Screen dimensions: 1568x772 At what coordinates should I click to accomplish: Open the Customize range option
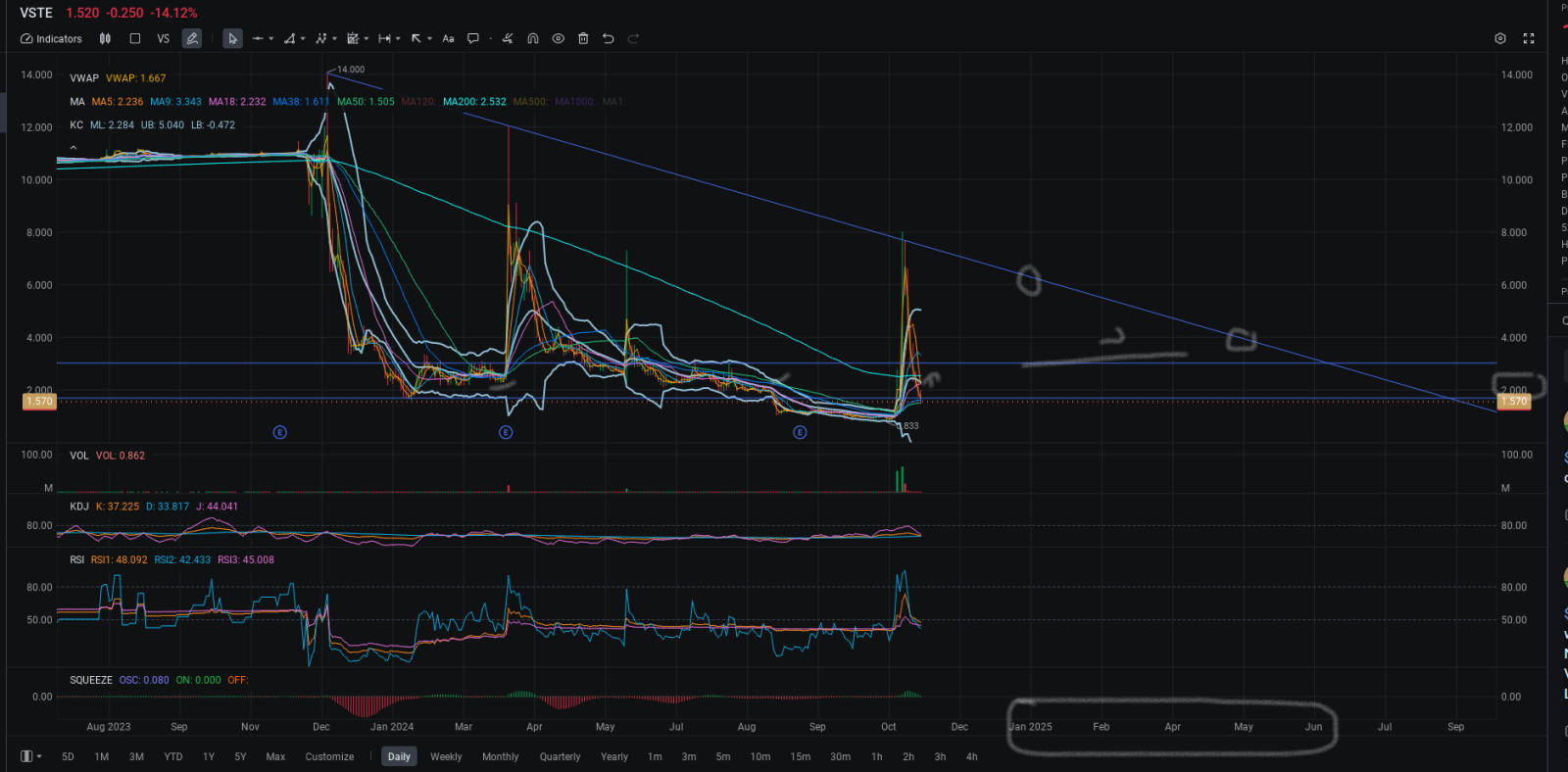click(x=329, y=756)
